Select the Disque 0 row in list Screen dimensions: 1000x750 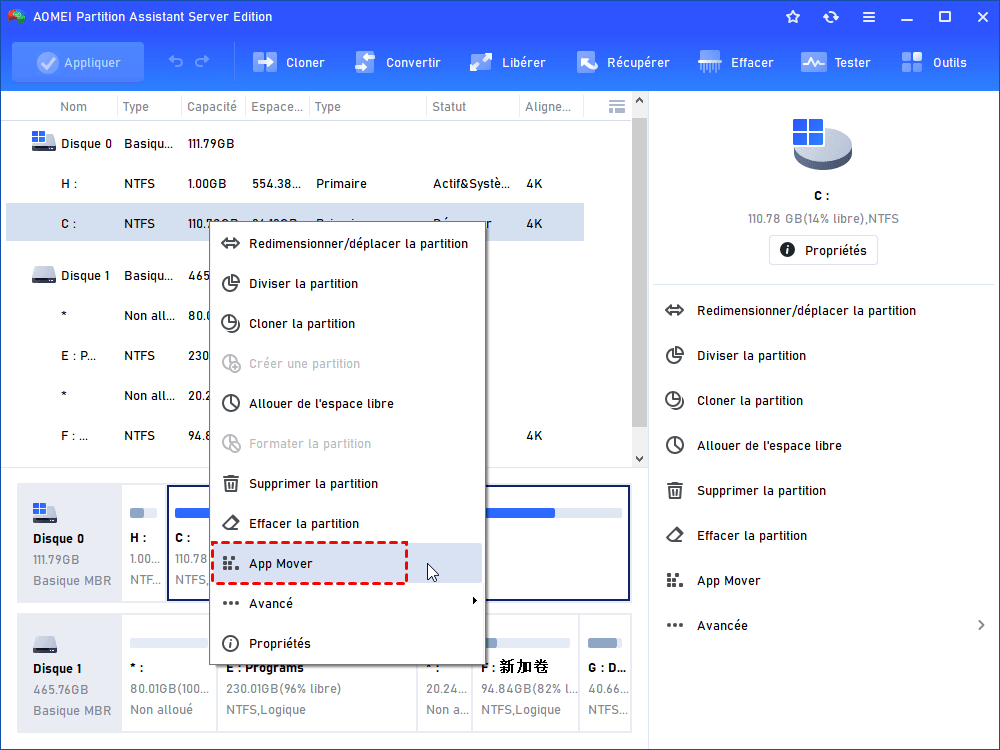295,143
